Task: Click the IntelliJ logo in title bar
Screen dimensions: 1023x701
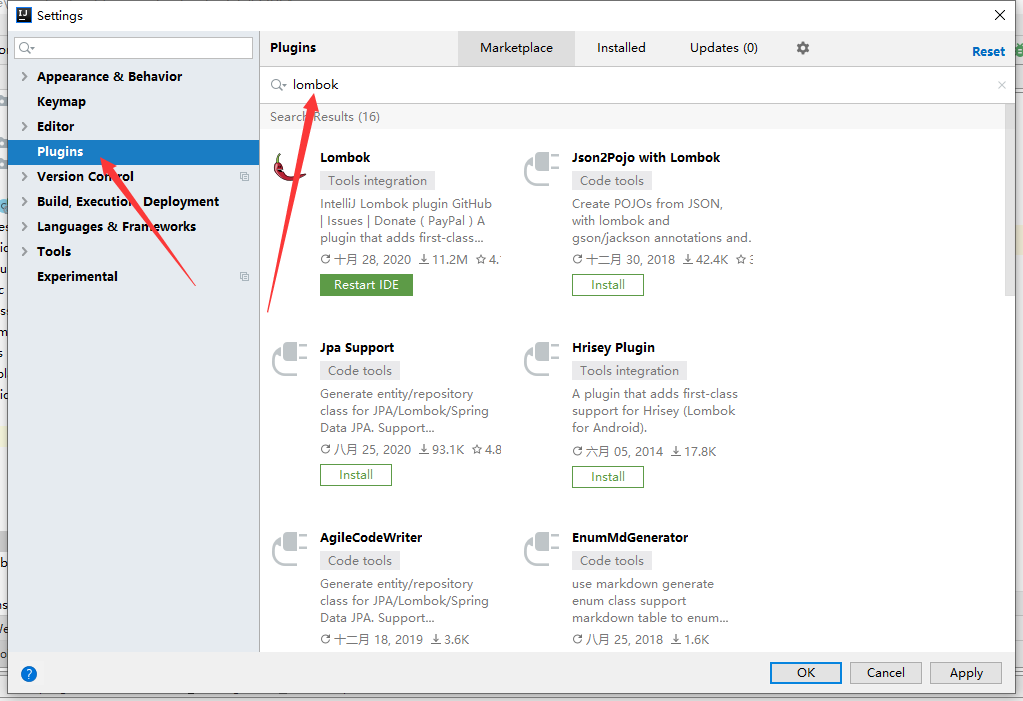Action: (23, 15)
